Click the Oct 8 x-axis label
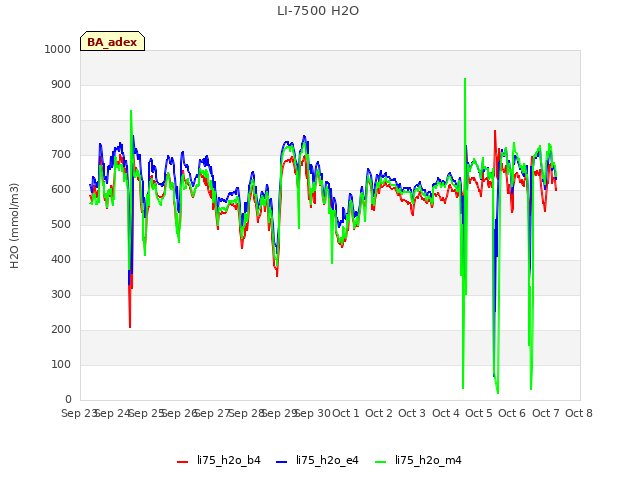640x480 pixels. (579, 413)
